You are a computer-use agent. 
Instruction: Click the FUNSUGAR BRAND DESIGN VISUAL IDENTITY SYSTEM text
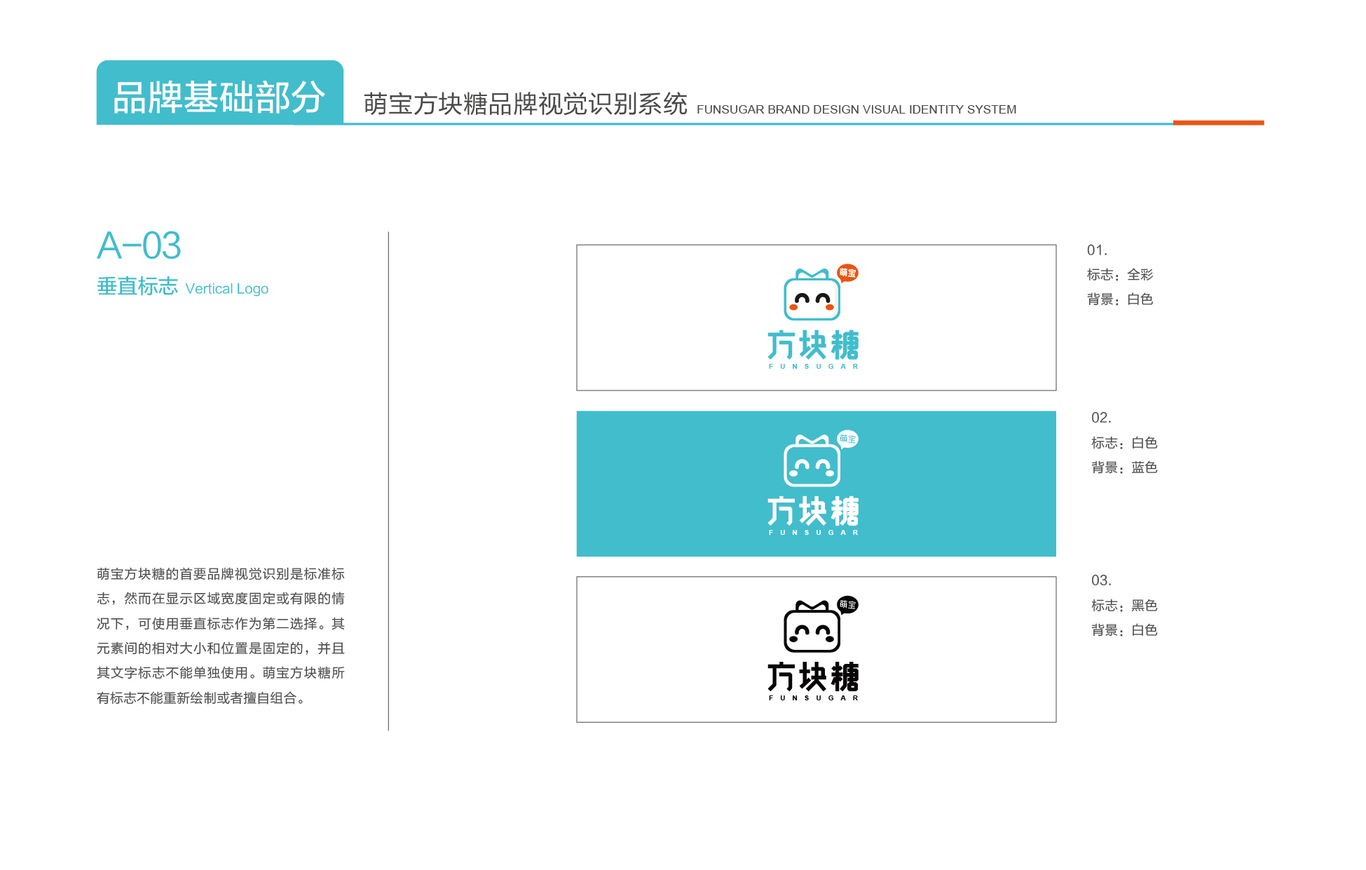(x=856, y=110)
